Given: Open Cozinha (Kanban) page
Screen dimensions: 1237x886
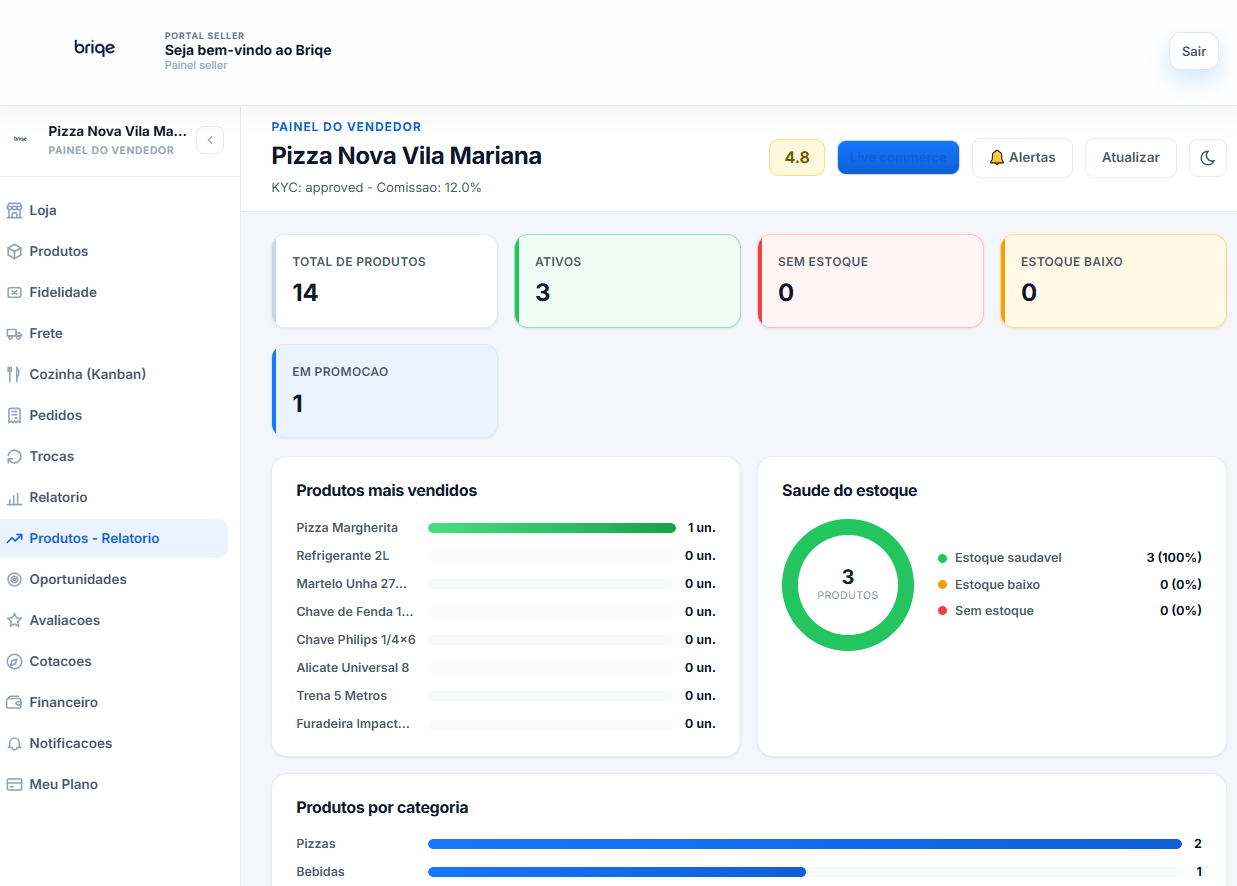Looking at the screenshot, I should pos(114,374).
